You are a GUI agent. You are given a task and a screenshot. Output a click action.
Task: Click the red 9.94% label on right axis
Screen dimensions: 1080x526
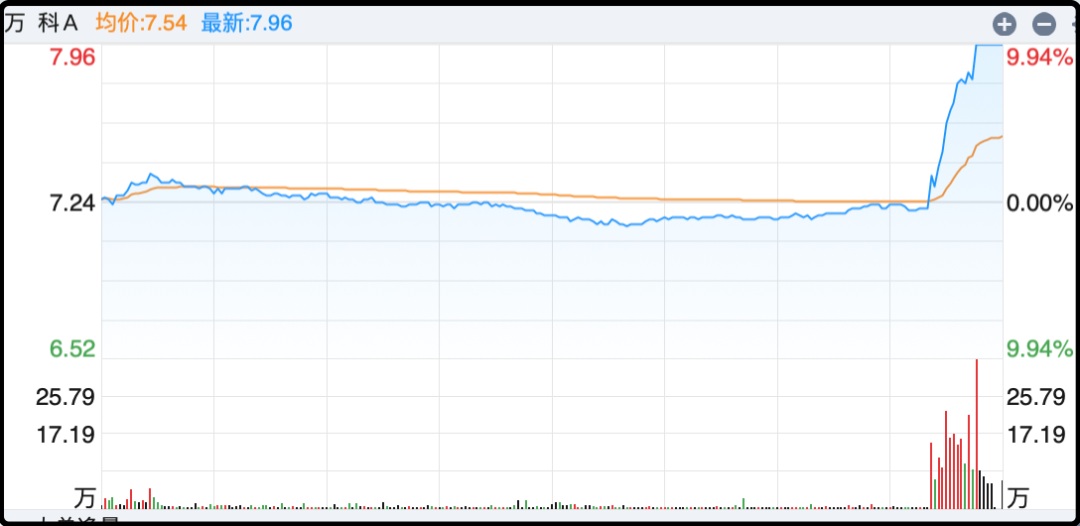1039,57
